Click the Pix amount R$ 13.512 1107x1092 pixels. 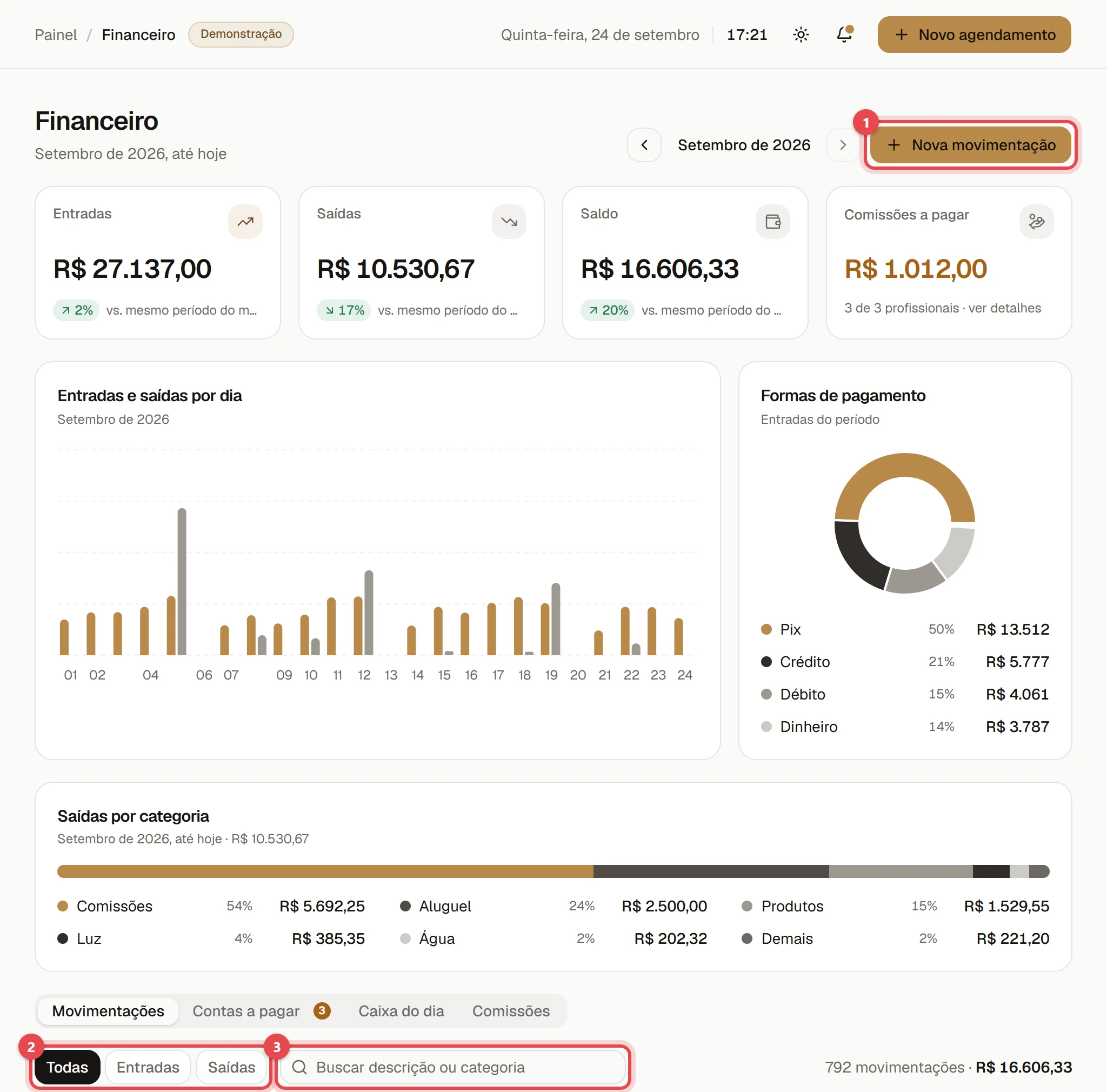[x=1012, y=629]
